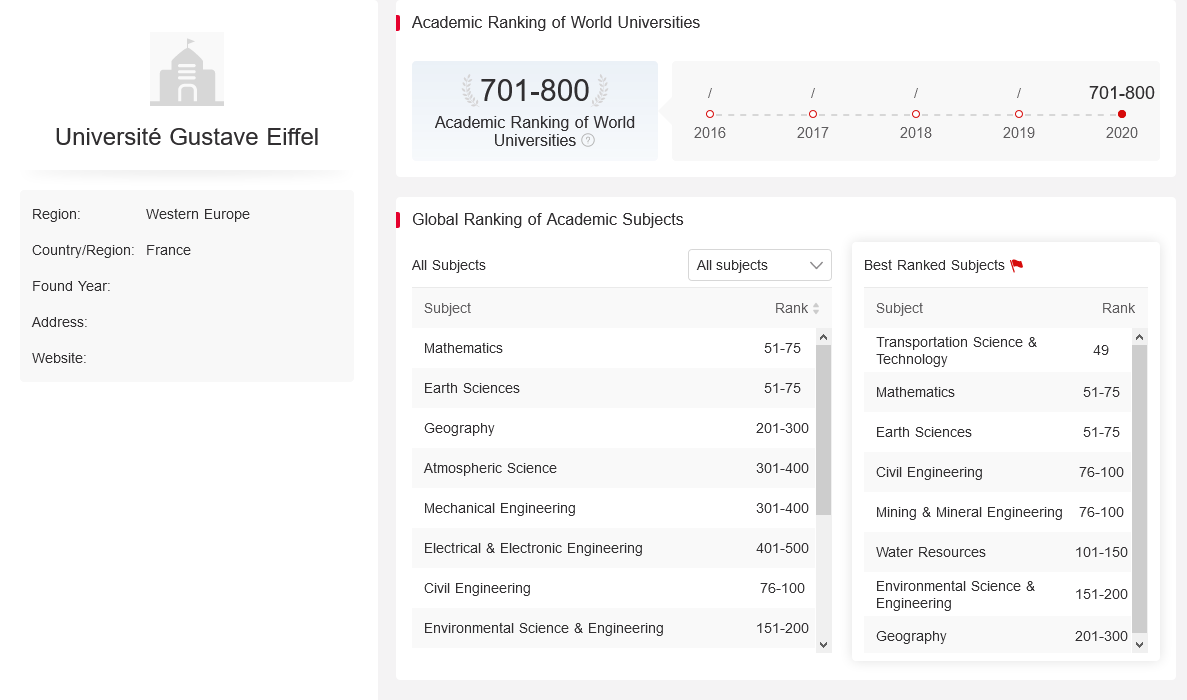Click the Rank header in Best Ranked table
This screenshot has height=700, width=1187.
coord(1118,308)
